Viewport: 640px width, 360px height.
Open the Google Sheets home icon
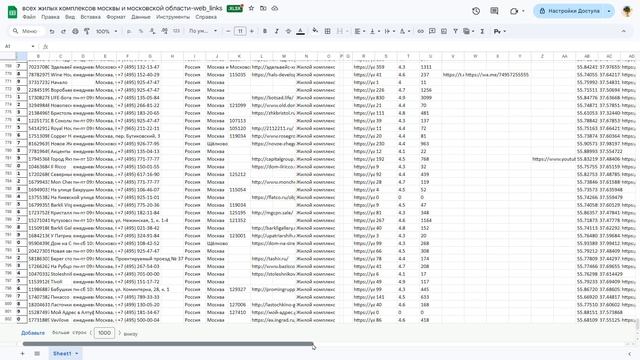click(12, 12)
